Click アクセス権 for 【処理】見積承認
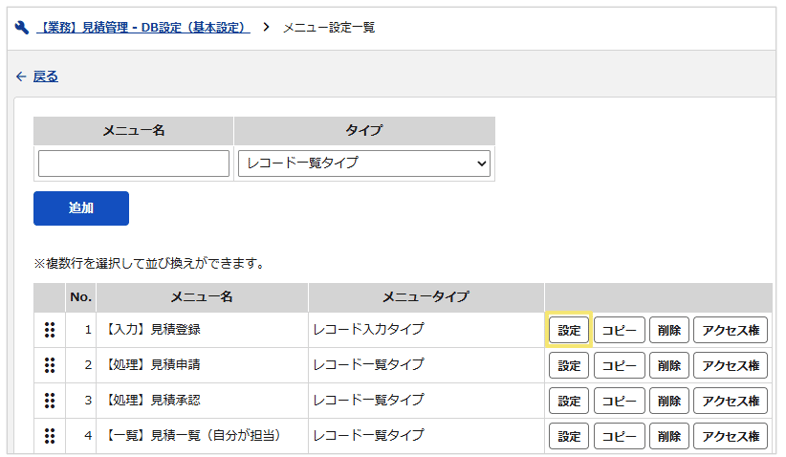786x457 pixels. [730, 401]
